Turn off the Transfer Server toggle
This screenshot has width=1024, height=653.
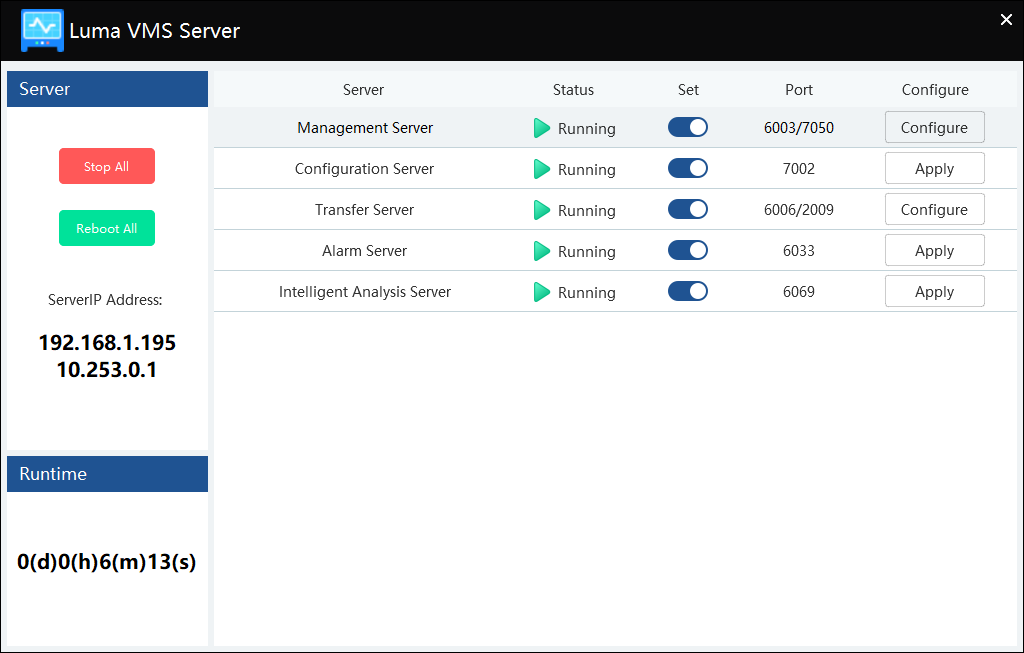[x=688, y=210]
